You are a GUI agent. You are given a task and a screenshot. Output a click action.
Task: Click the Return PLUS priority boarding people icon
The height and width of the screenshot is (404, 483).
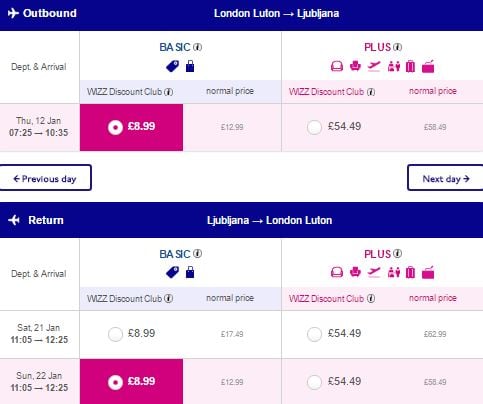[394, 273]
